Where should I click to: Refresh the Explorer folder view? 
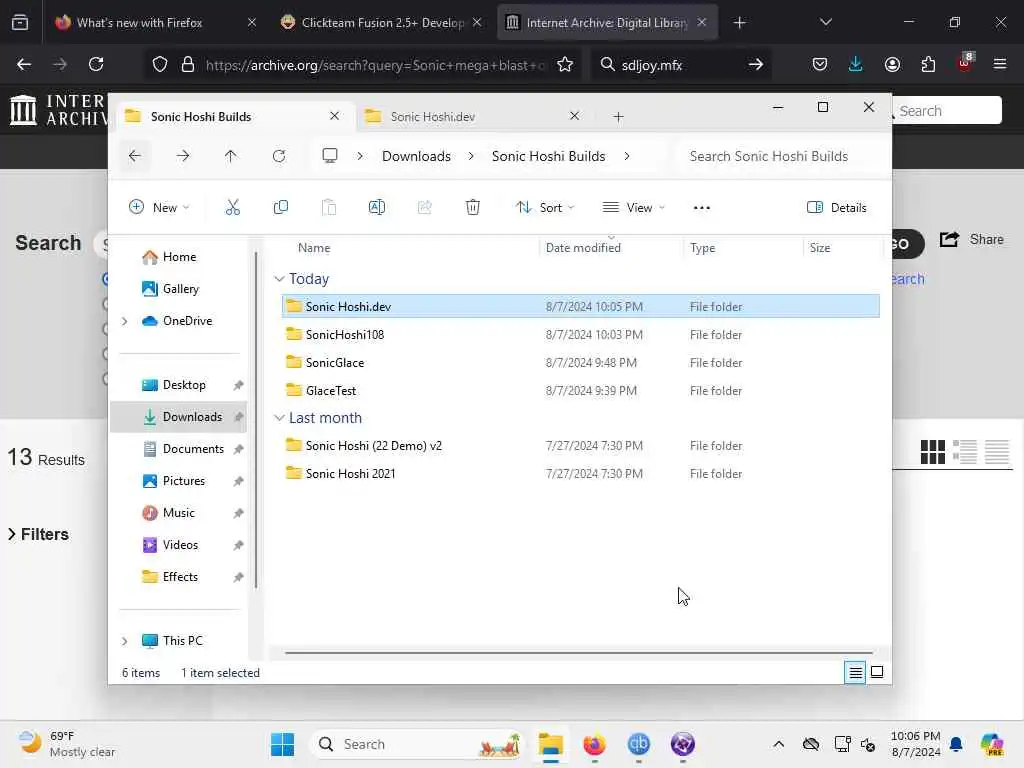[279, 156]
